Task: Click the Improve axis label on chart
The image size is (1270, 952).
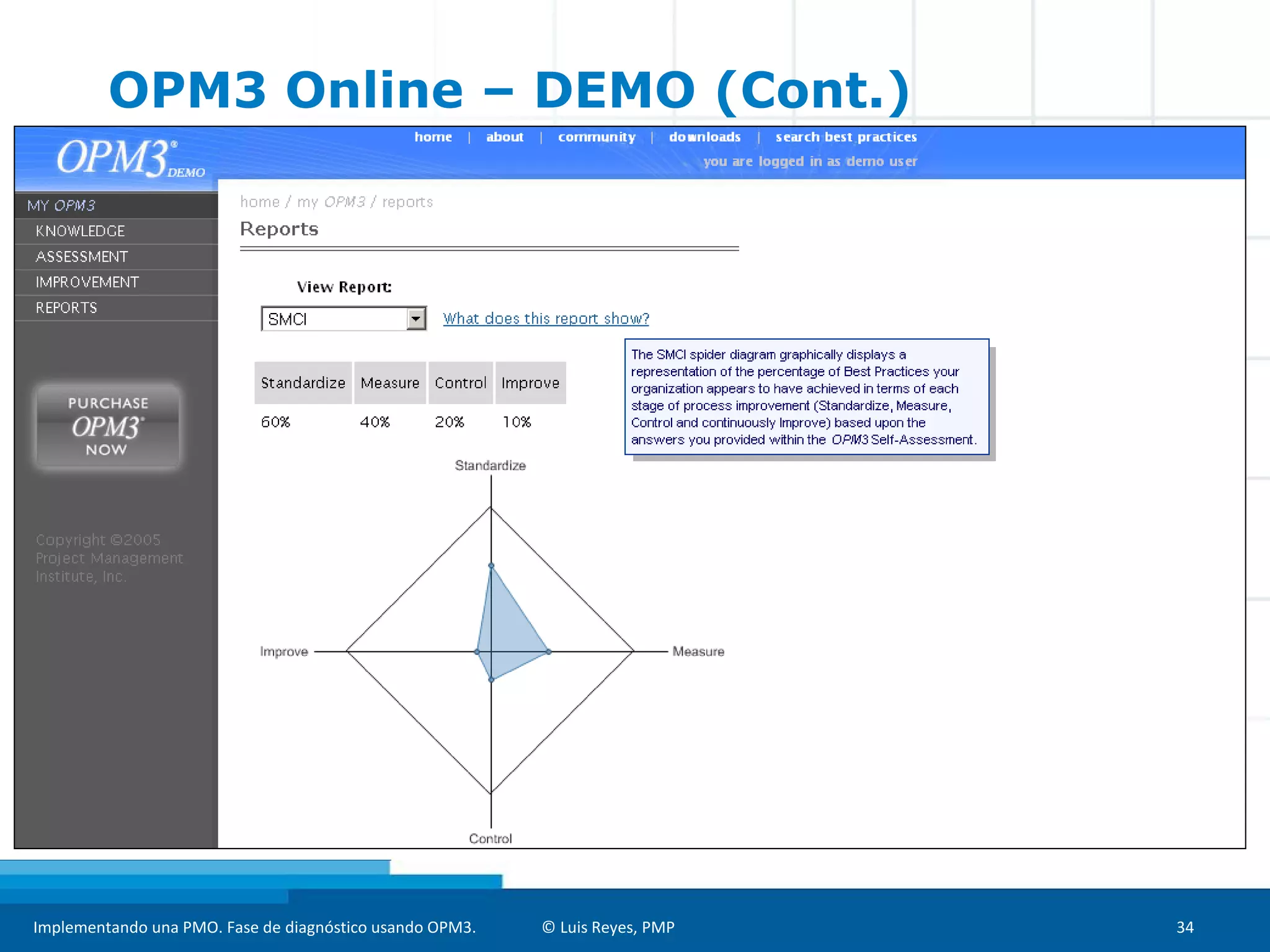Action: pyautogui.click(x=284, y=651)
